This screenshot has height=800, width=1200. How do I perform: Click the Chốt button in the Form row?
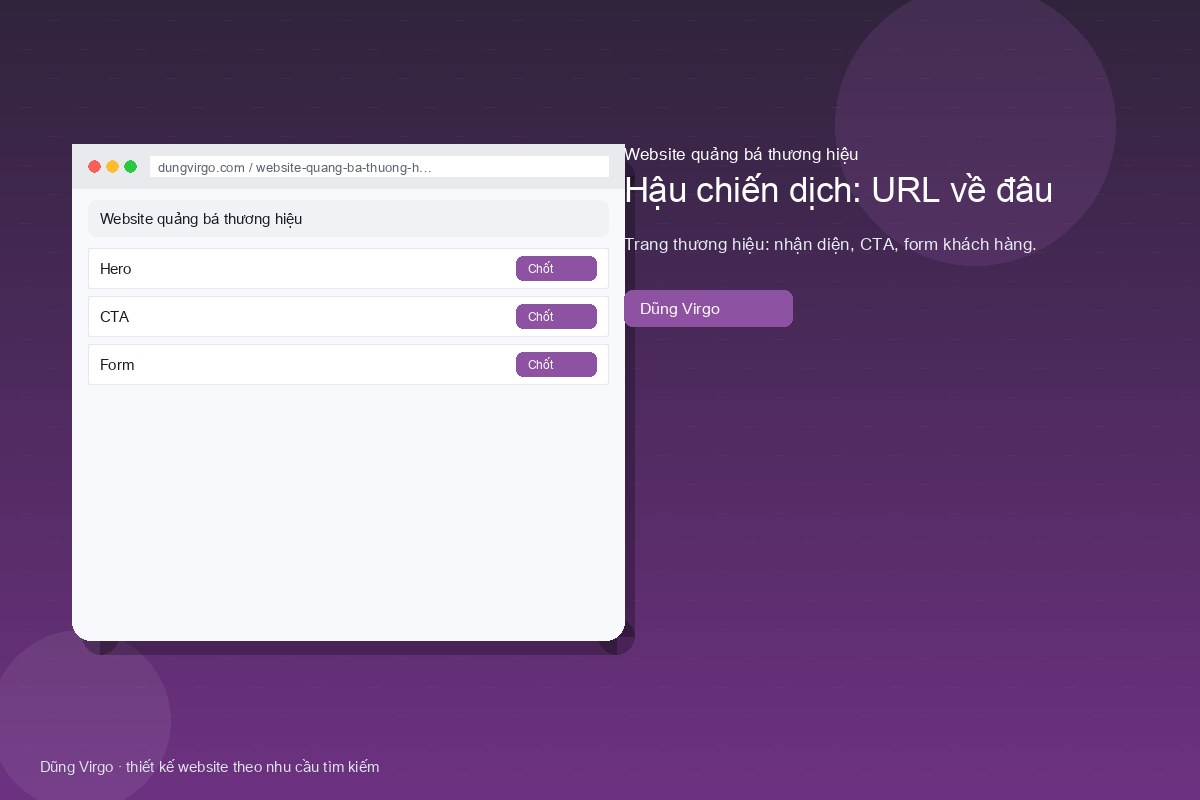click(x=556, y=365)
